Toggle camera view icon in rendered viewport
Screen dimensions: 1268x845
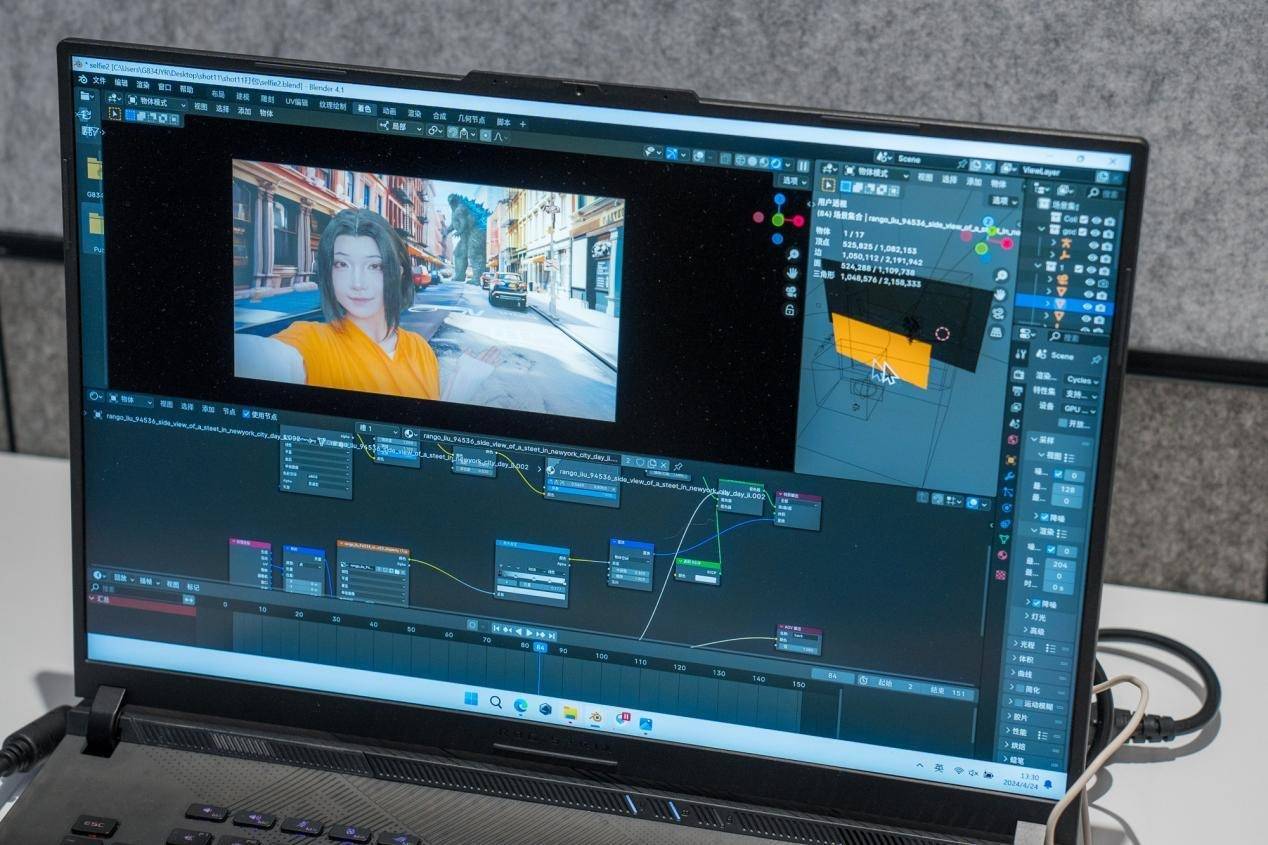[791, 291]
